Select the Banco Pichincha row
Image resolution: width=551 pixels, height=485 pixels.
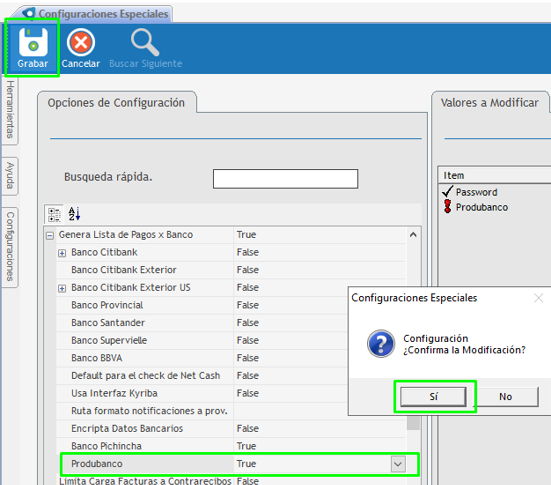[106, 446]
